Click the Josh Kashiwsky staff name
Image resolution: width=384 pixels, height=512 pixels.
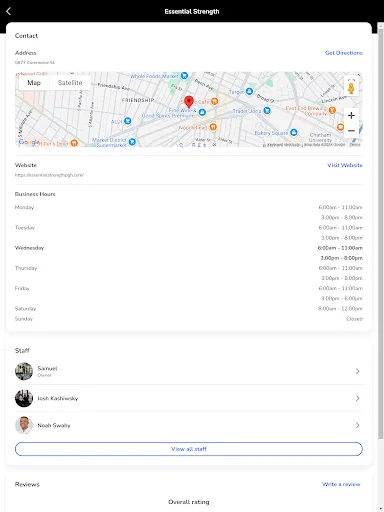58,398
